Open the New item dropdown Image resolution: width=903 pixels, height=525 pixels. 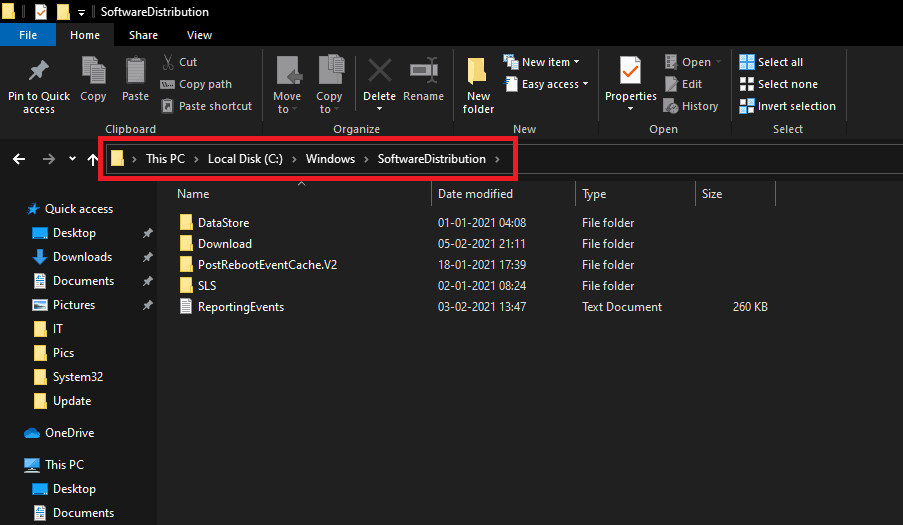pos(541,62)
